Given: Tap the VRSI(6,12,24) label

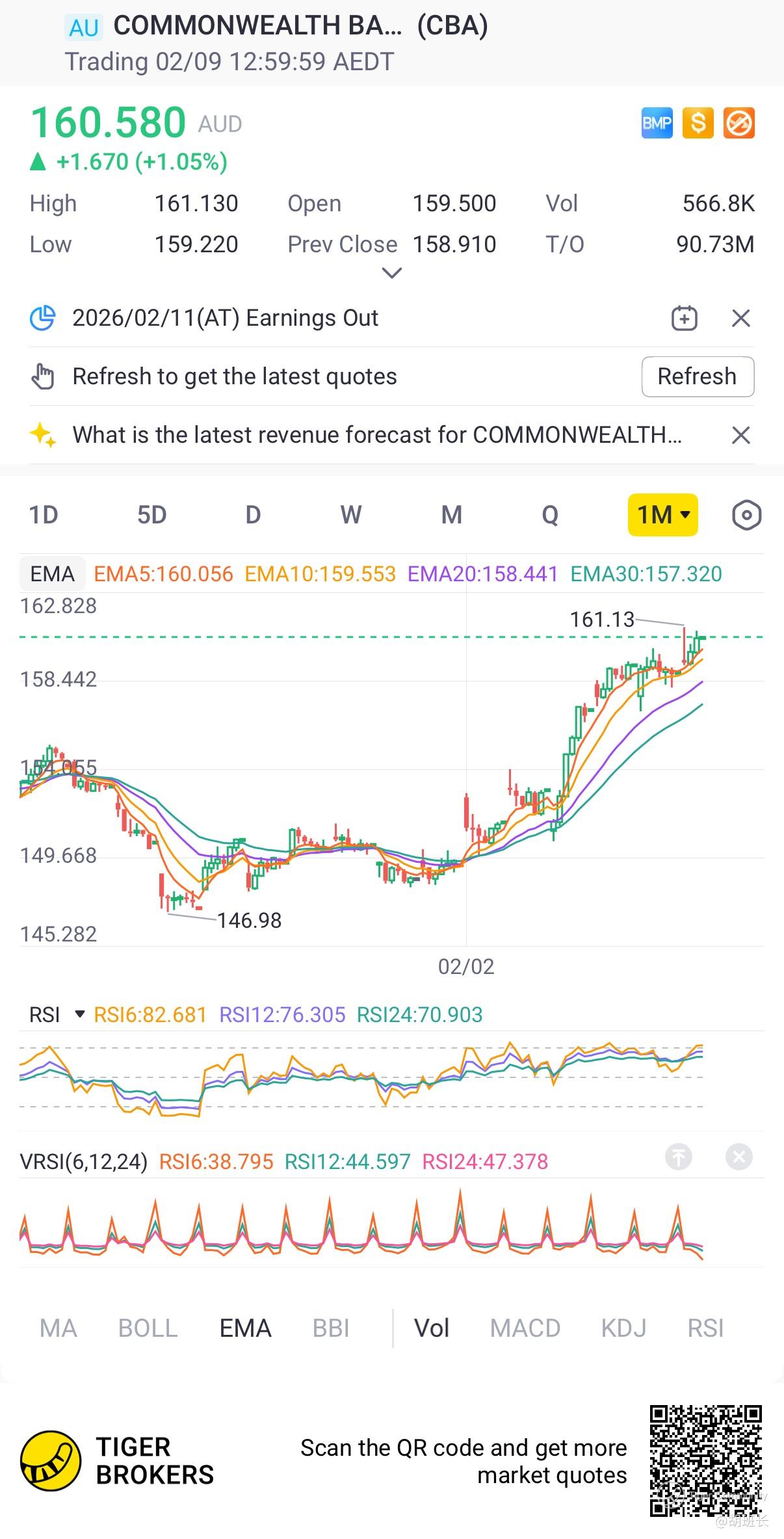Looking at the screenshot, I should [84, 1161].
